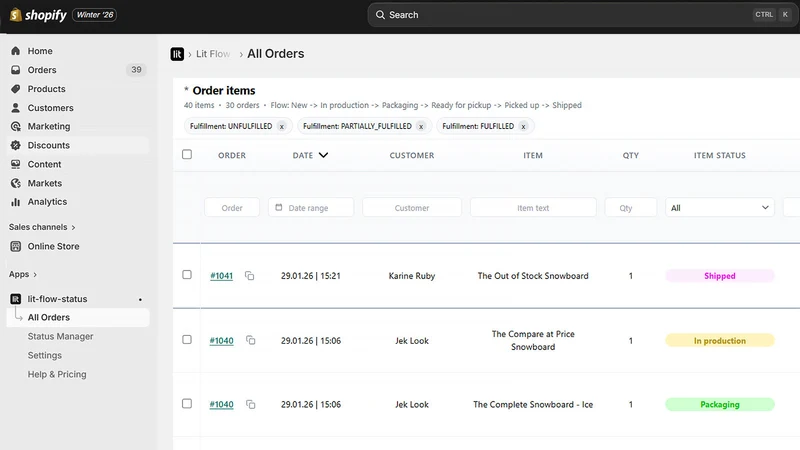Click the Orders inbox icon

coord(16,70)
